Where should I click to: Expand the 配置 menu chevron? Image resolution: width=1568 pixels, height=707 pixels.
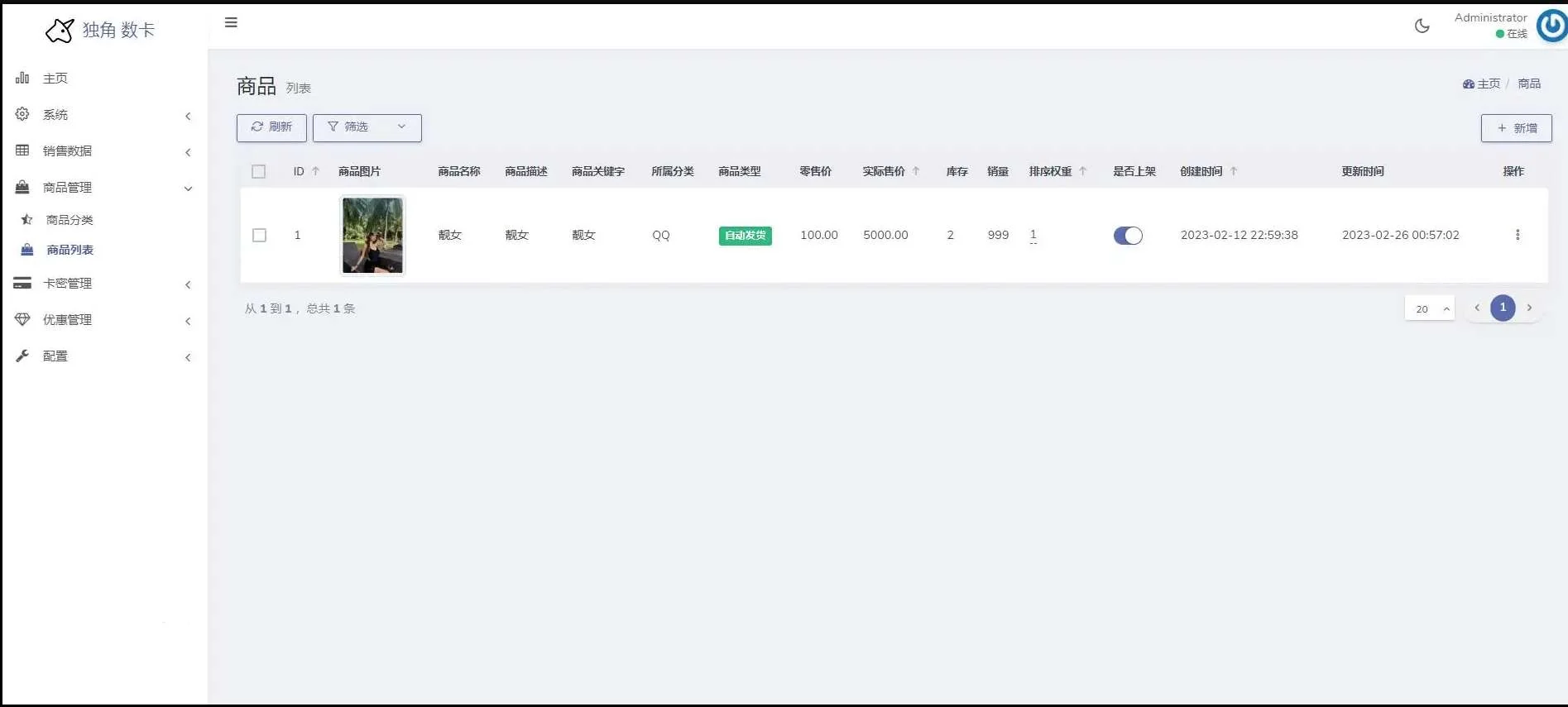click(x=188, y=357)
